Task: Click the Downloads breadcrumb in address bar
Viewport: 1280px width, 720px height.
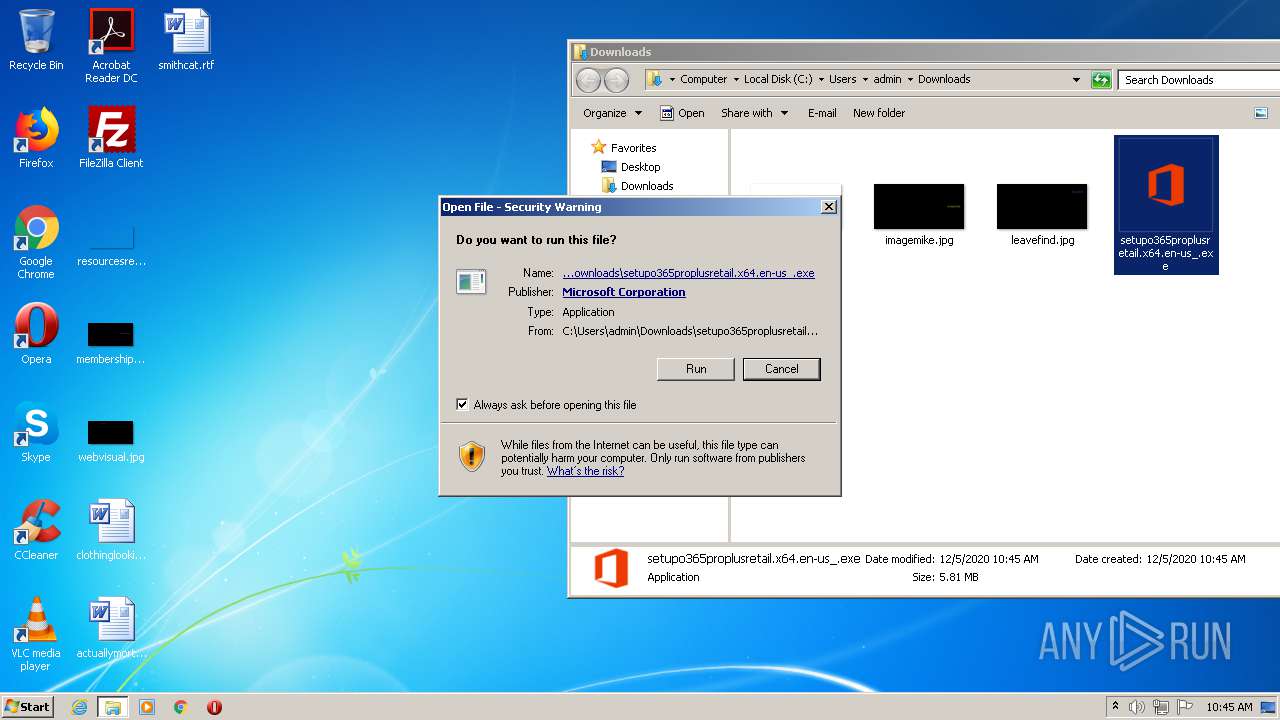Action: (x=944, y=79)
